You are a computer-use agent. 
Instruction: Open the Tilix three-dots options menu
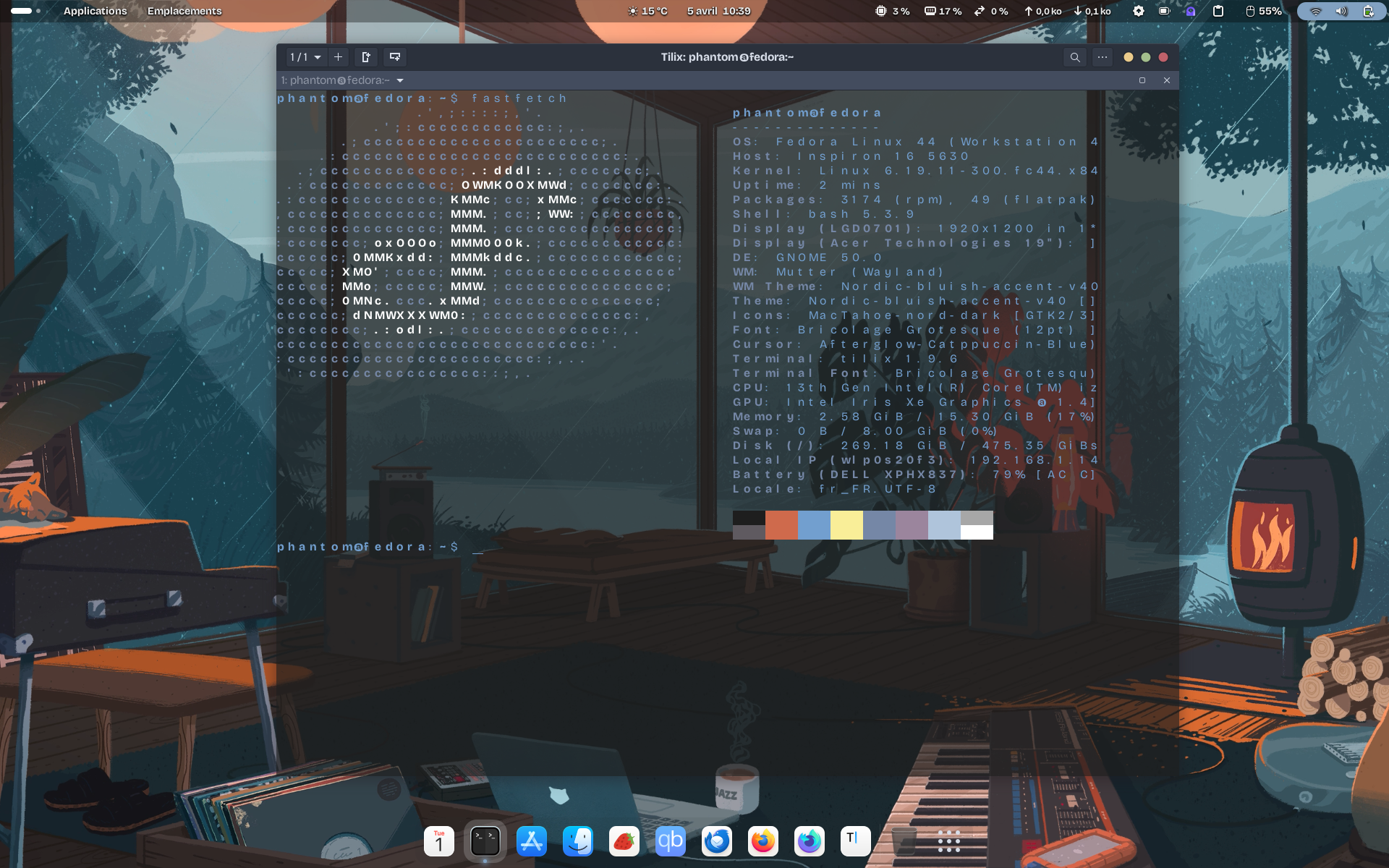pos(1102,57)
